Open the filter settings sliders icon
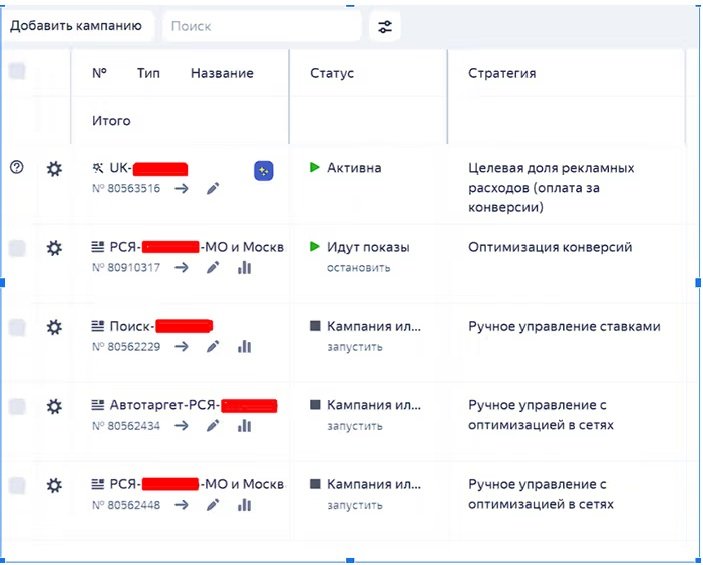This screenshot has width=703, height=565. (x=385, y=26)
